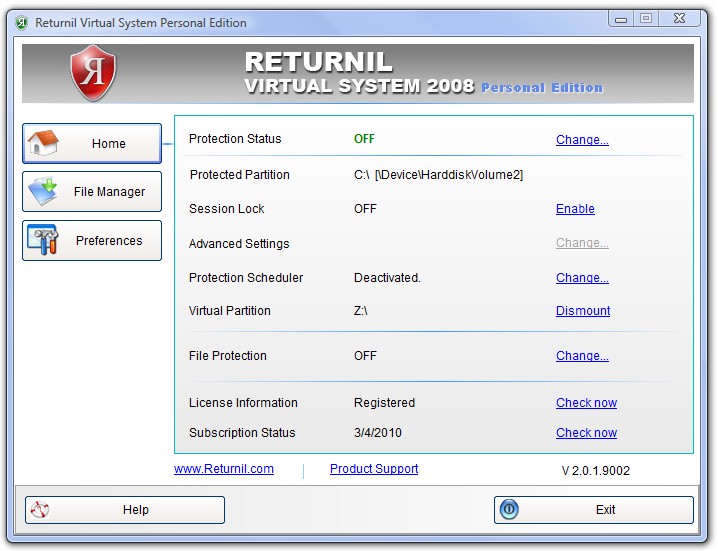Select the Protected Partition C:\ device value
Image resolution: width=718 pixels, height=551 pixels.
(438, 175)
